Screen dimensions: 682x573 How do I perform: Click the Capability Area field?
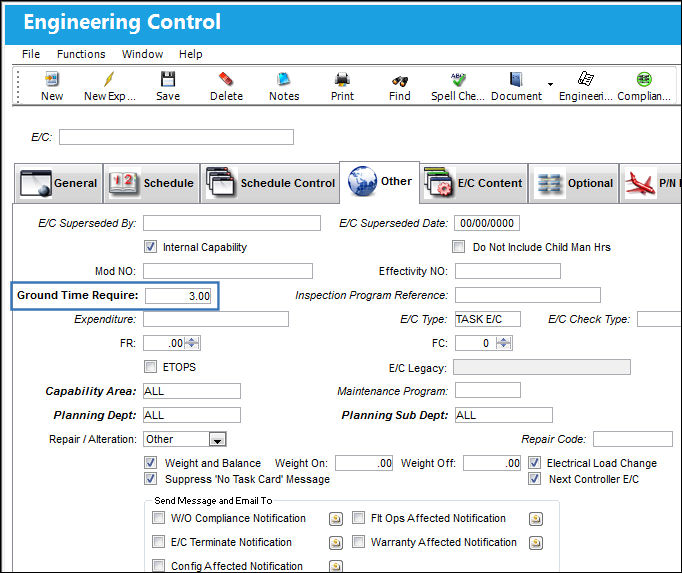pyautogui.click(x=192, y=391)
